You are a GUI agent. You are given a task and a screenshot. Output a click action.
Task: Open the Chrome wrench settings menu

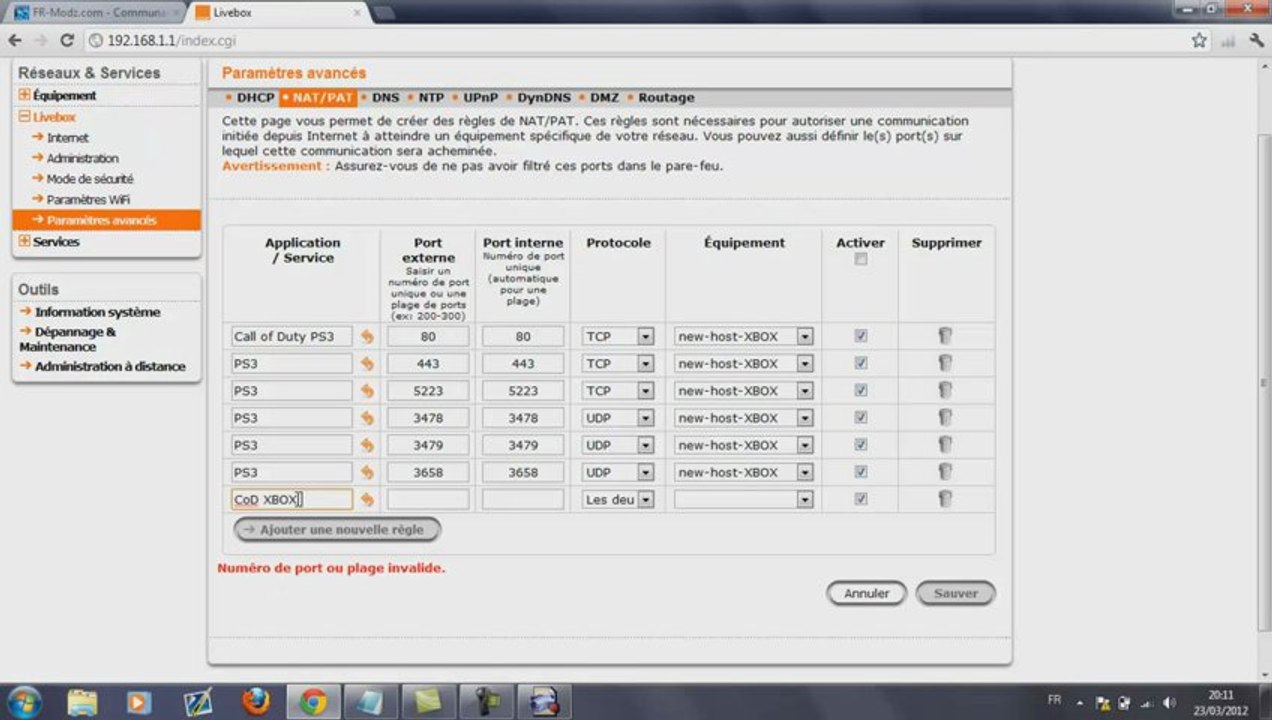point(1255,41)
